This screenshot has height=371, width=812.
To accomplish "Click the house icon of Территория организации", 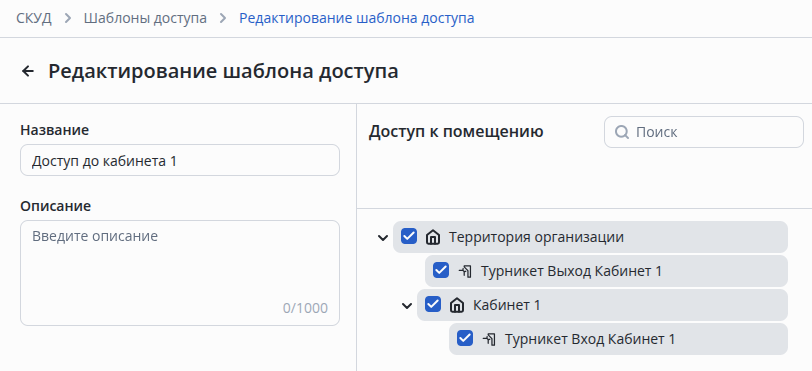I will coord(432,237).
